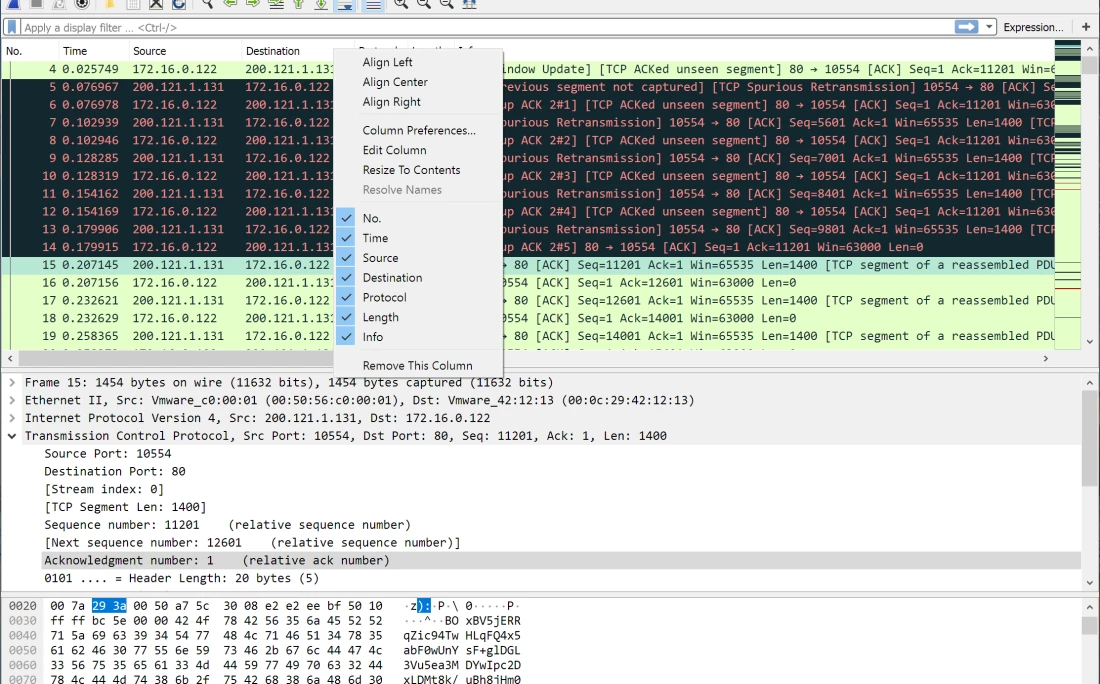Viewport: 1100px width, 684px height.
Task: Click the resize columns toolbar icon
Action: tap(469, 4)
